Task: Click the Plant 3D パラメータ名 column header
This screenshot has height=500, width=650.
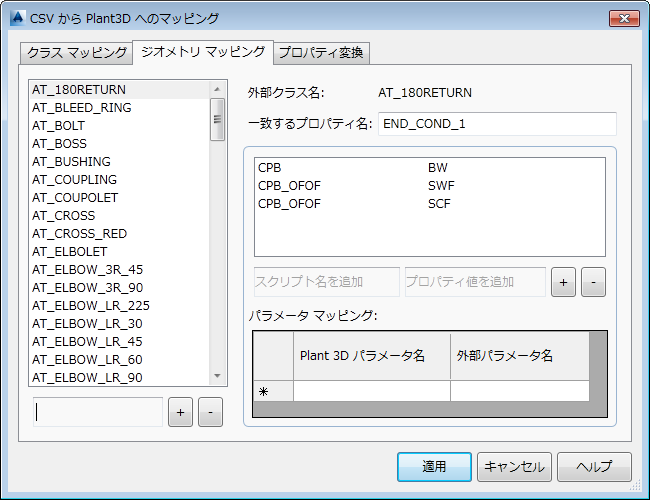Action: pos(372,356)
